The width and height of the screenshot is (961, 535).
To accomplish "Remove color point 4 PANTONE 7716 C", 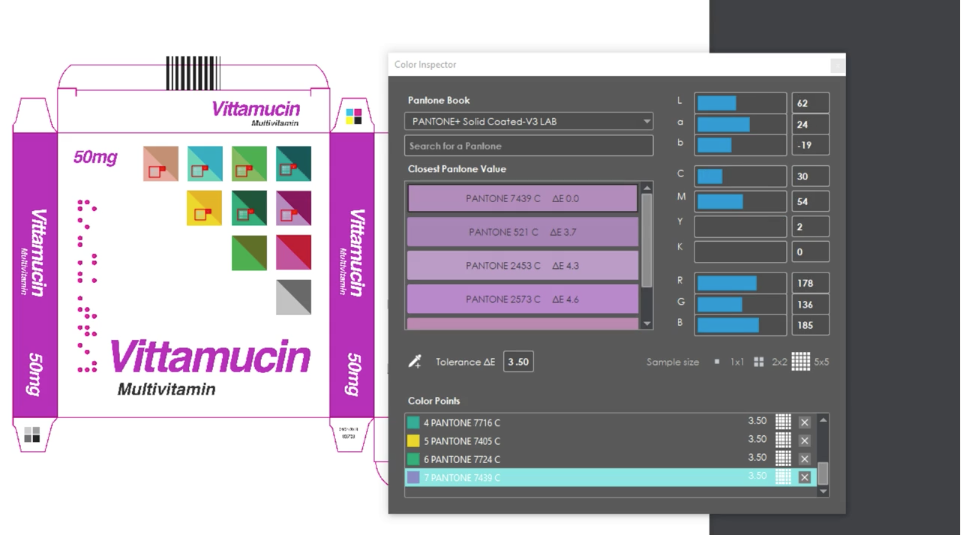I will click(x=805, y=422).
